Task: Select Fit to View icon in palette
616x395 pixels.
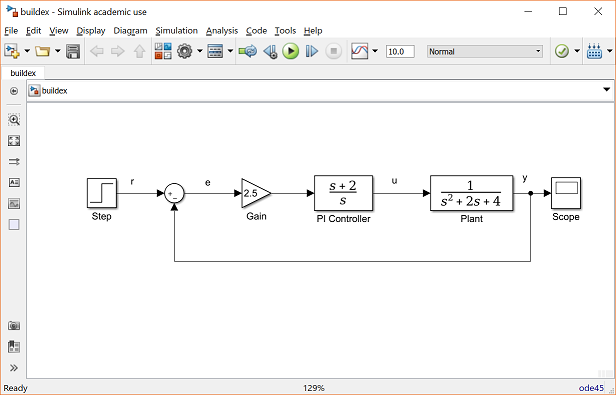Action: [14, 141]
